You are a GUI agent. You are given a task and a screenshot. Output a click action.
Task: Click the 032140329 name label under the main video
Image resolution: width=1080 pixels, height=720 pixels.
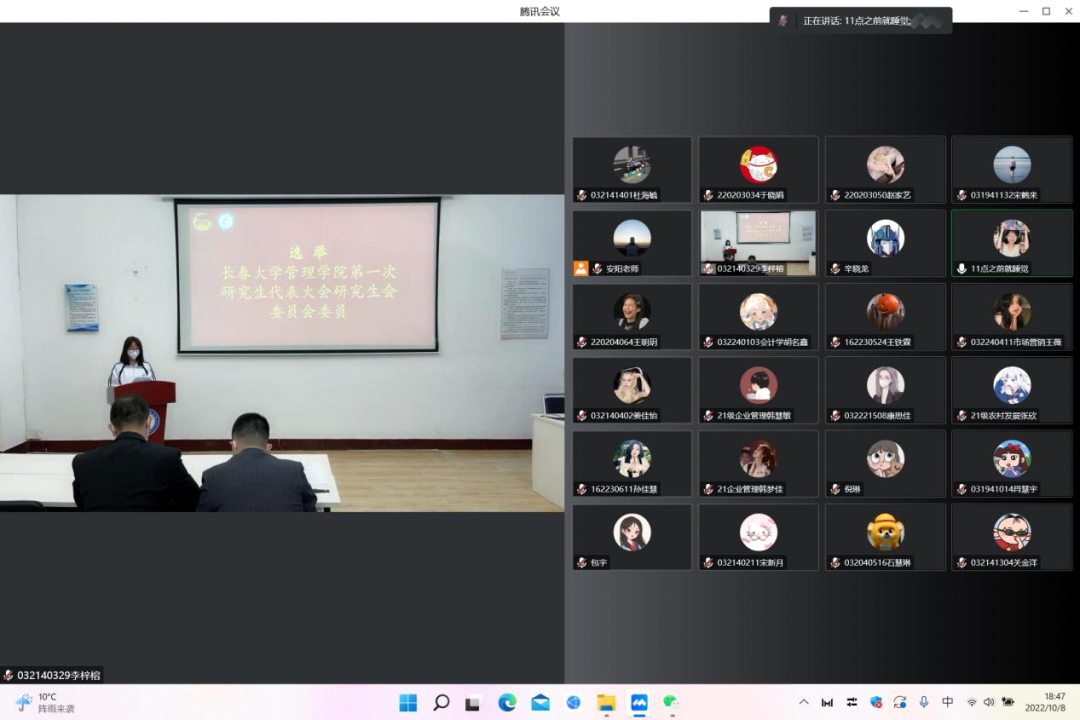pyautogui.click(x=59, y=675)
